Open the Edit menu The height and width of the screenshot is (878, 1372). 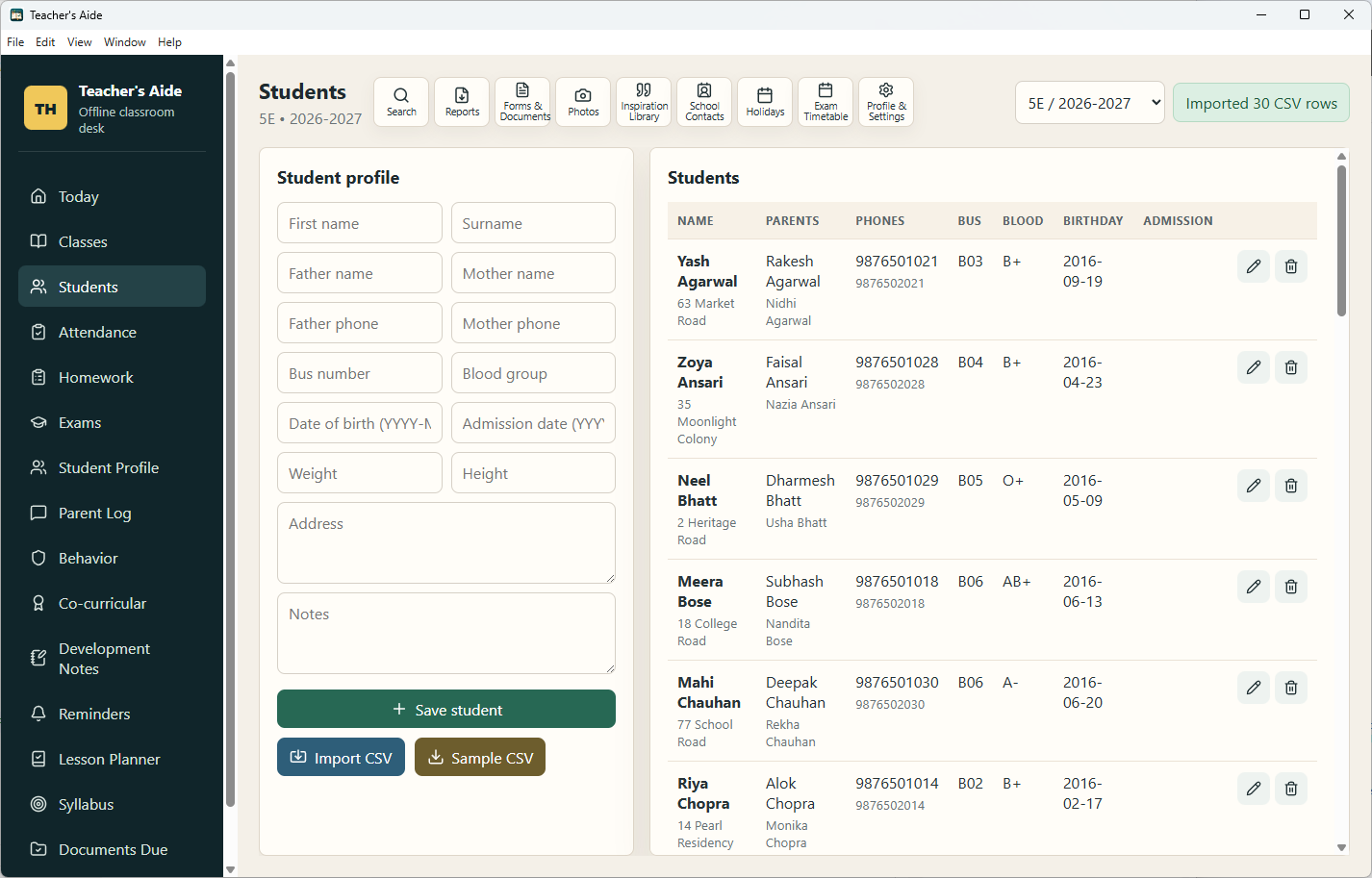pyautogui.click(x=45, y=42)
